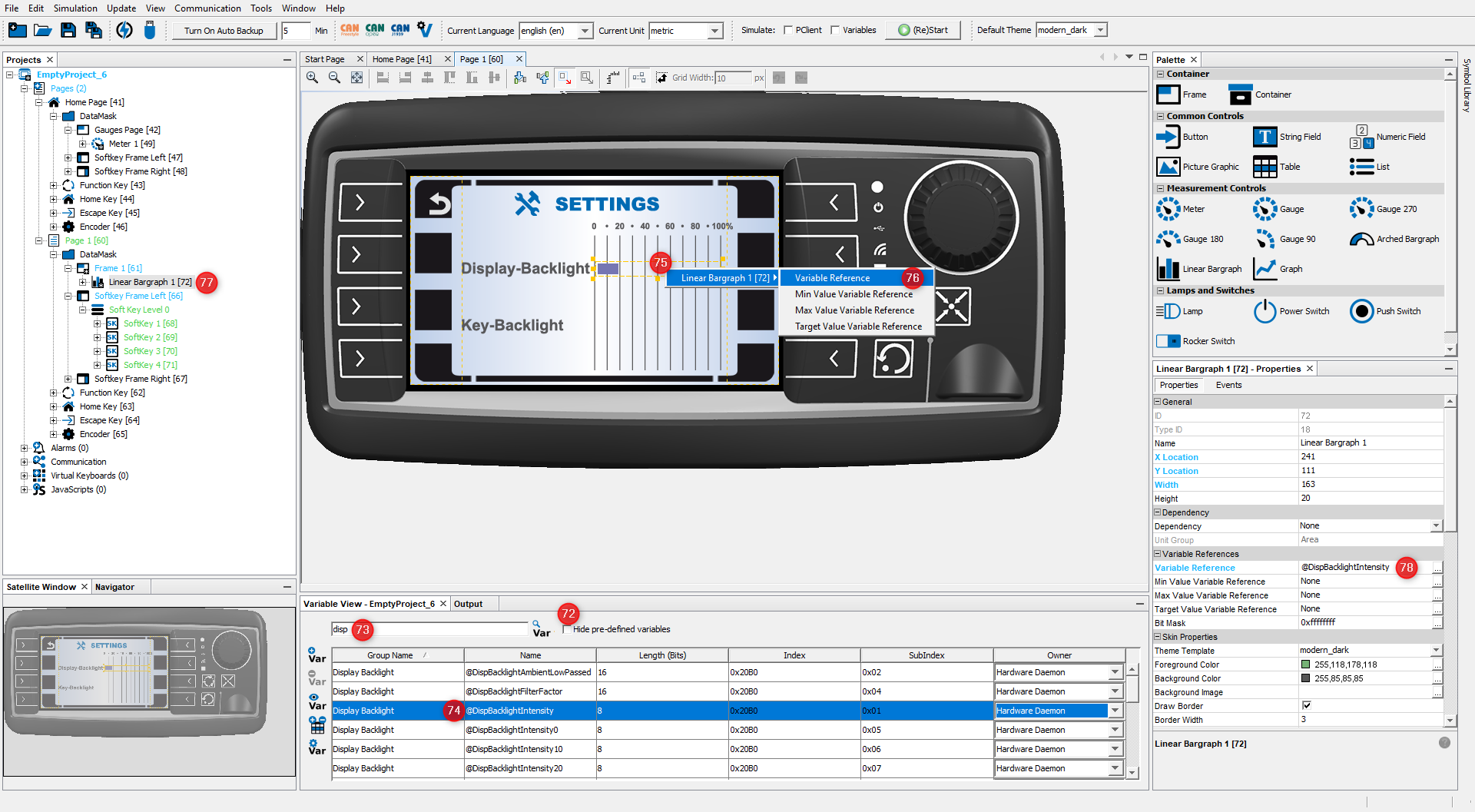Check Hide pre-defined variables
Image resolution: width=1475 pixels, height=812 pixels.
[x=566, y=629]
